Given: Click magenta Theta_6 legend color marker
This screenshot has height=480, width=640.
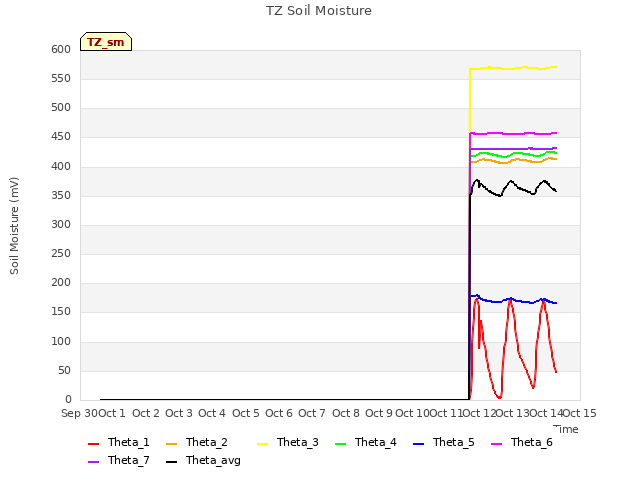Looking at the screenshot, I should [496, 444].
